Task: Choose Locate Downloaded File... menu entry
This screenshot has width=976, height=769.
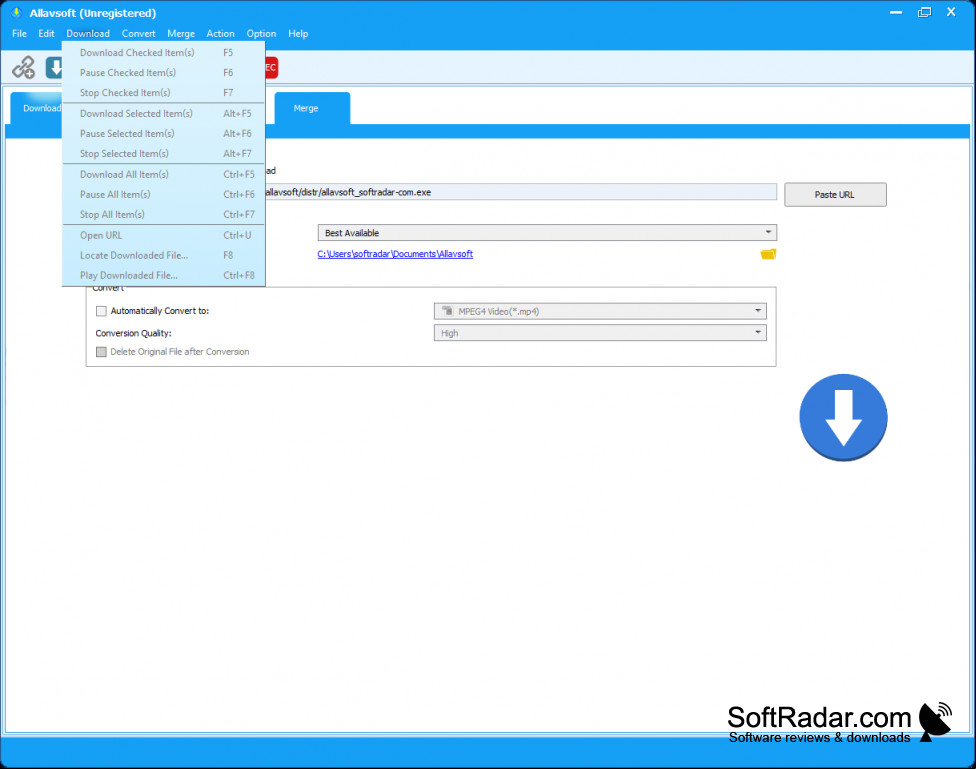Action: click(x=164, y=255)
